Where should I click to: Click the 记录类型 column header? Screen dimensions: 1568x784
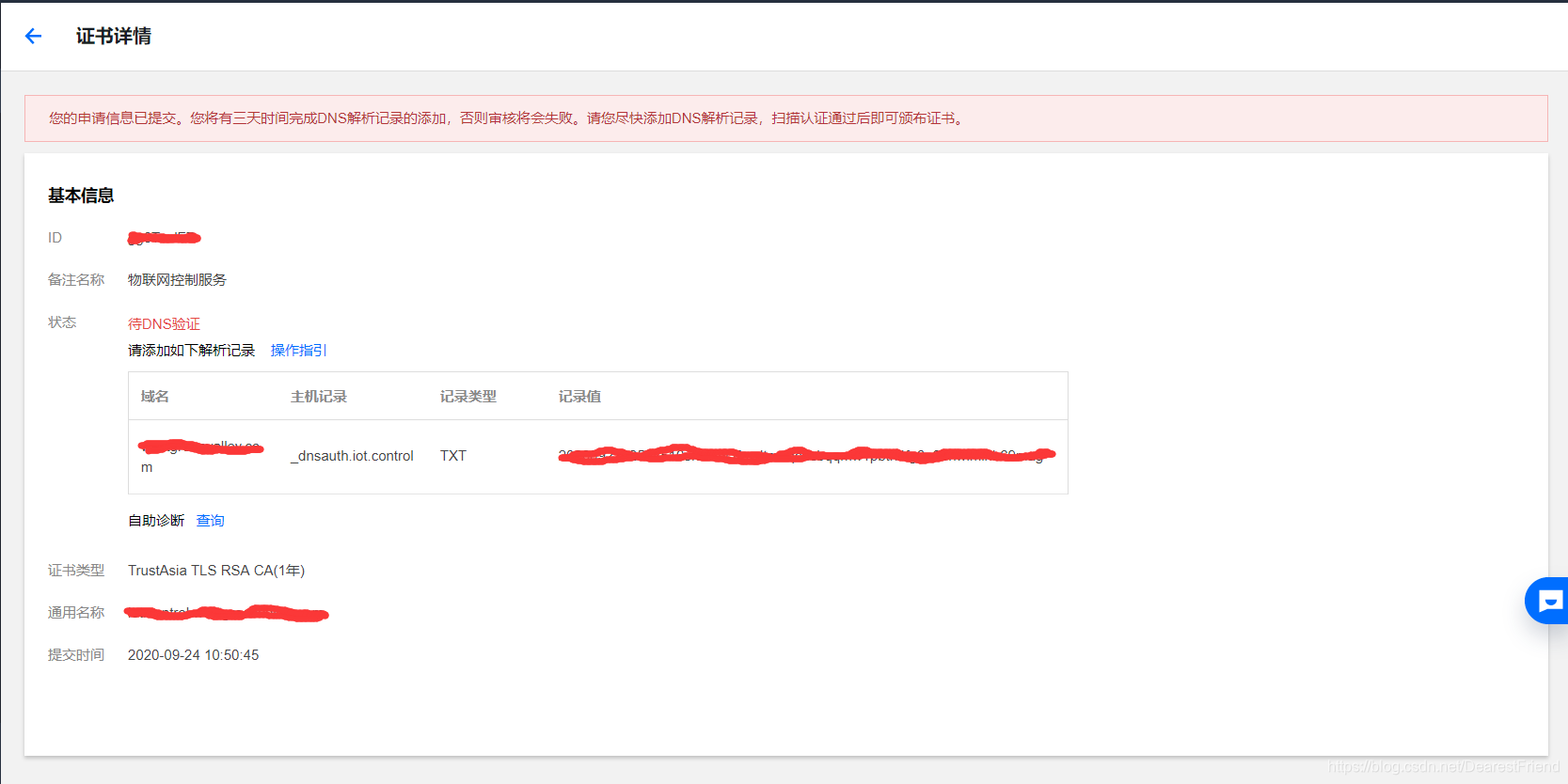(468, 396)
